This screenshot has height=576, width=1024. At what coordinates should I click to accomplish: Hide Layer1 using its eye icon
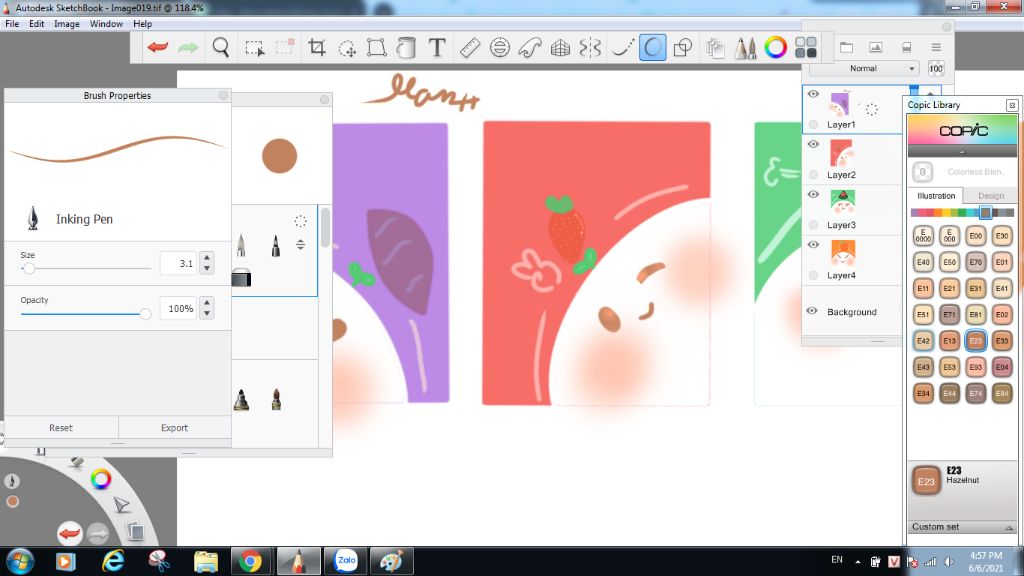(x=813, y=94)
